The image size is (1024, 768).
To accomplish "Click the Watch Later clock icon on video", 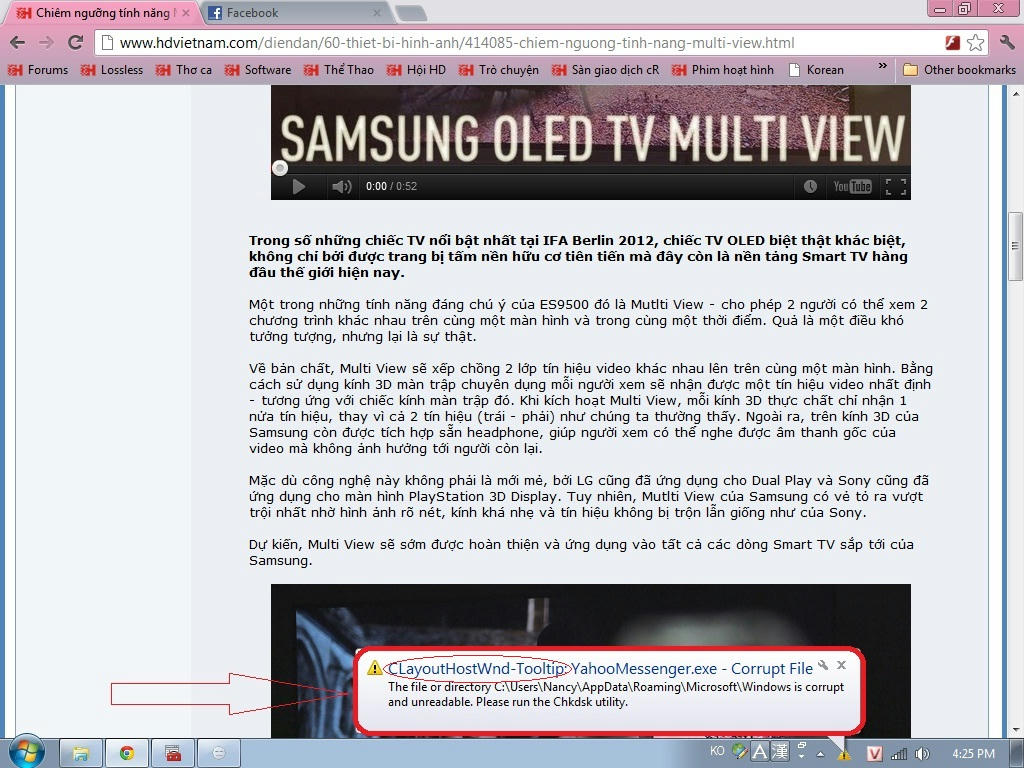I will (x=810, y=187).
